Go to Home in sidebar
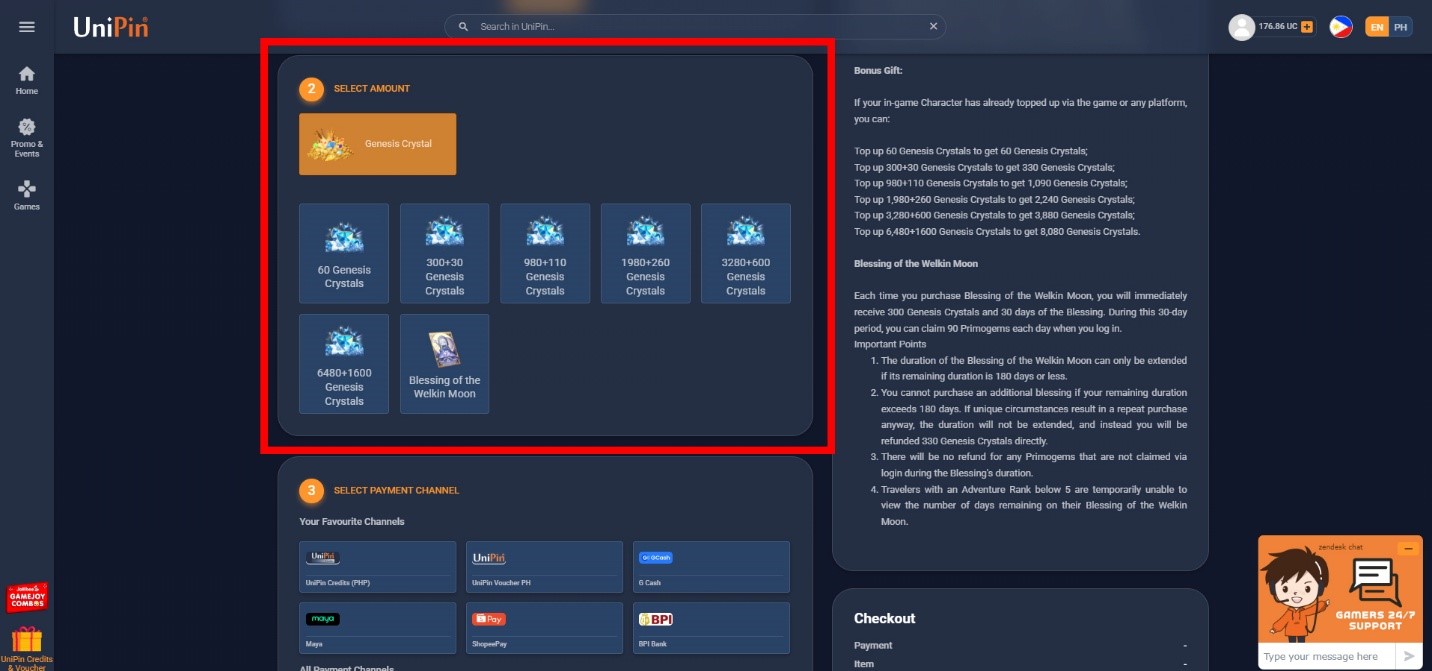 [x=27, y=81]
